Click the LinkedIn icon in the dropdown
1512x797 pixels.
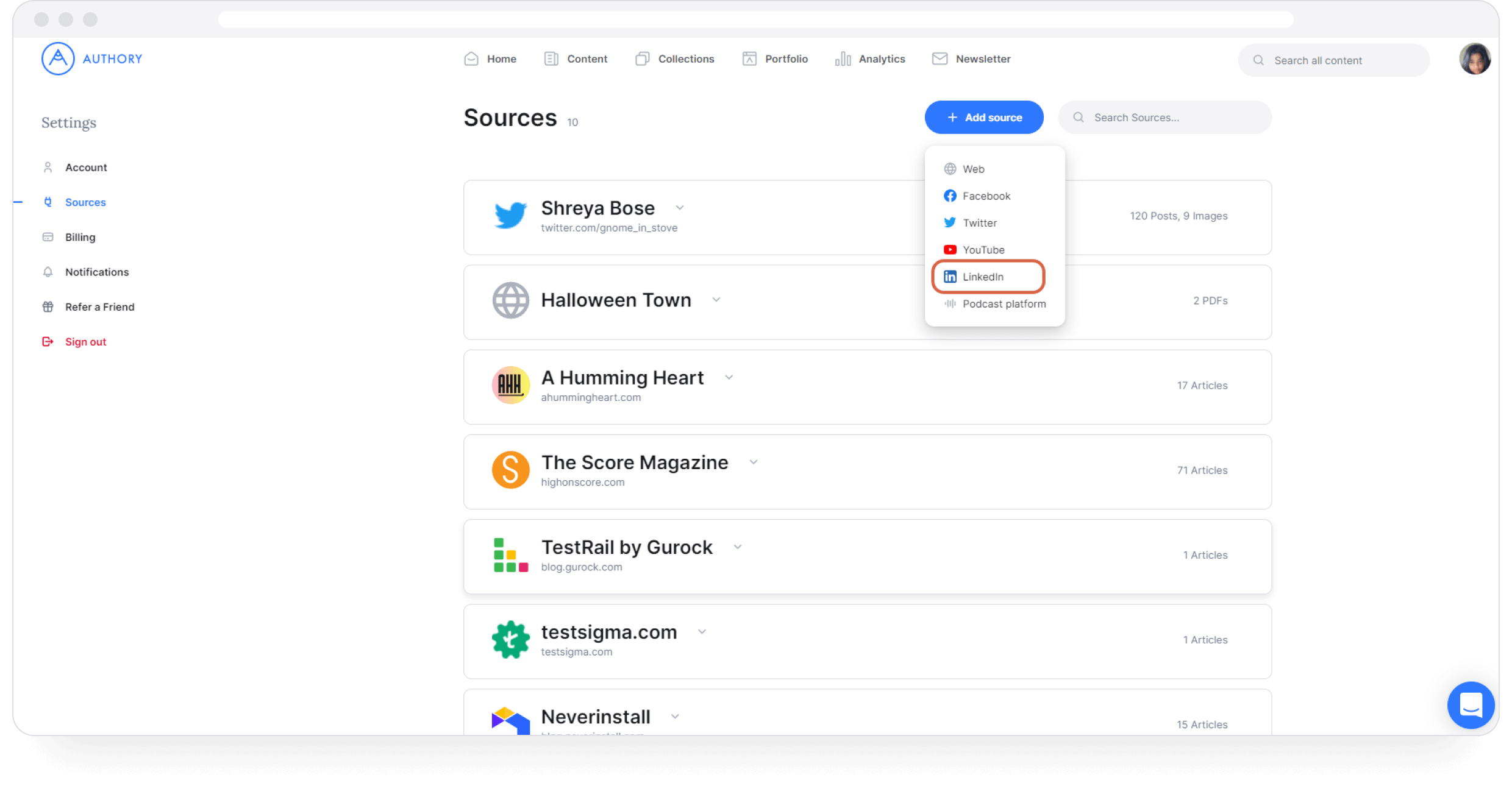point(950,277)
